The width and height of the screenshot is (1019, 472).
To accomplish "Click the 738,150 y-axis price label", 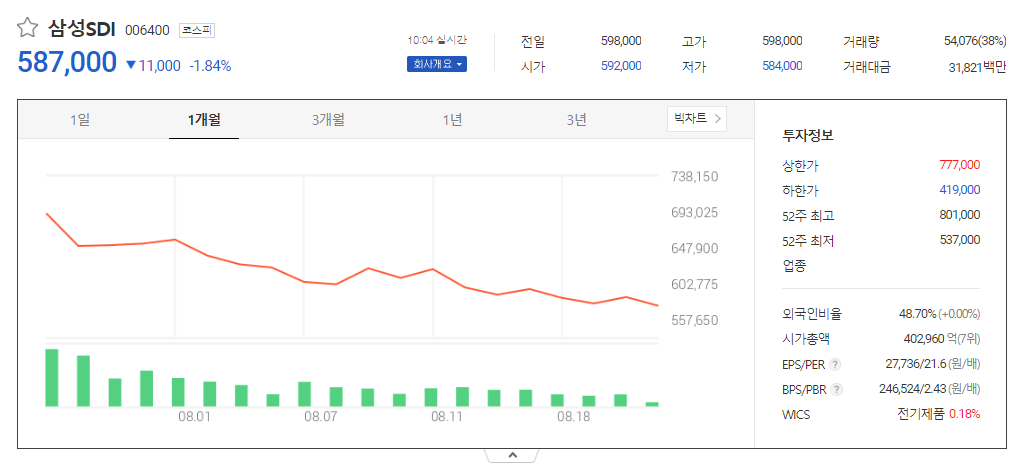I will (x=694, y=176).
